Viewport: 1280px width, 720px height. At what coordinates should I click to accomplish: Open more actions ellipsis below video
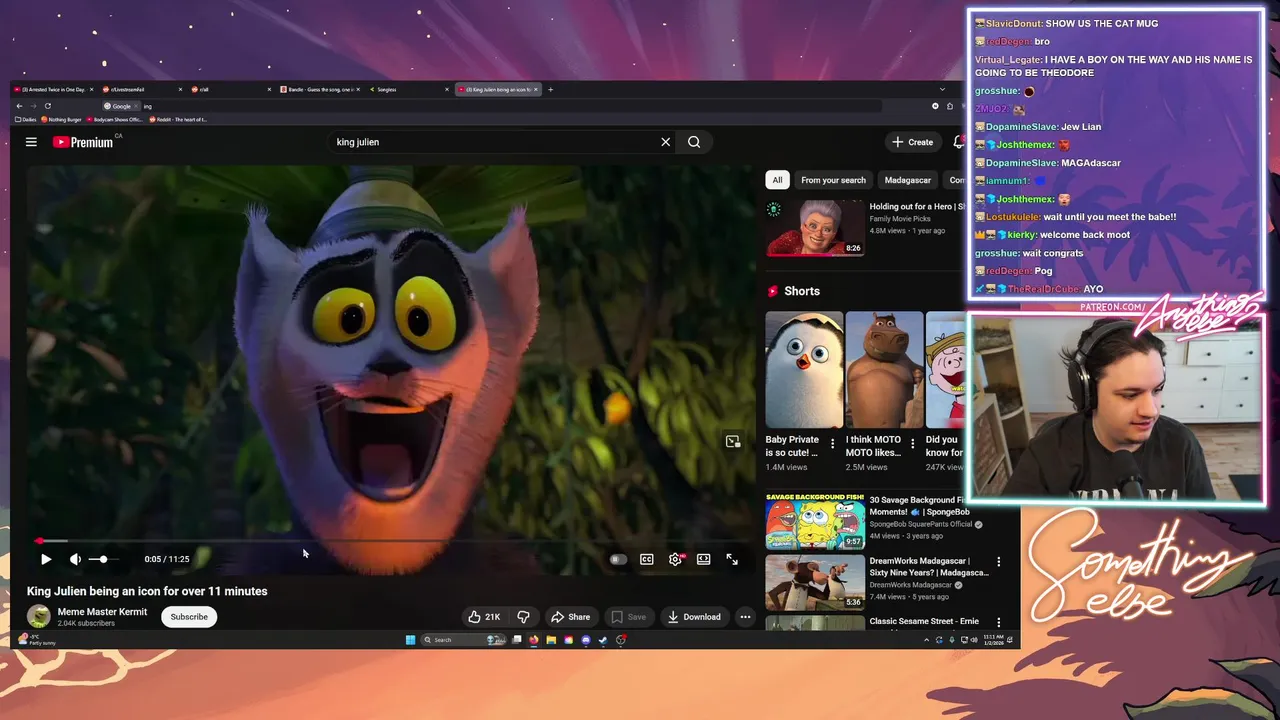click(745, 617)
